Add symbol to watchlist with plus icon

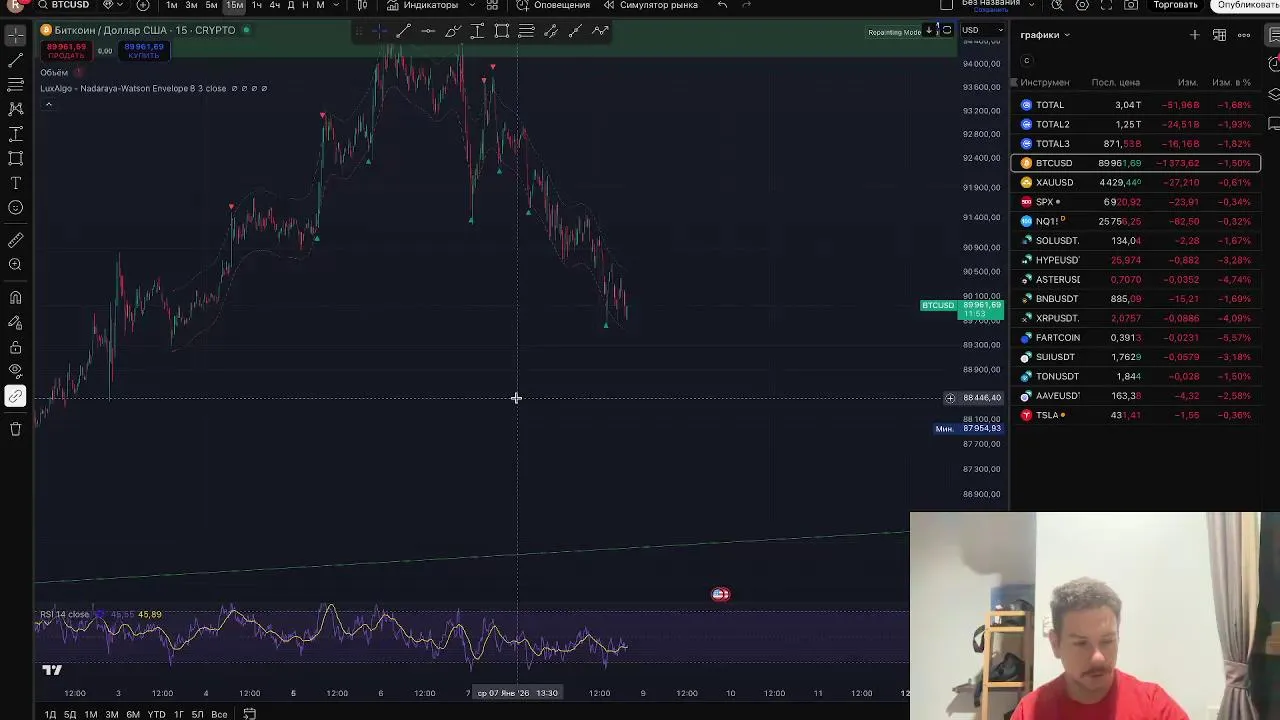point(1195,35)
